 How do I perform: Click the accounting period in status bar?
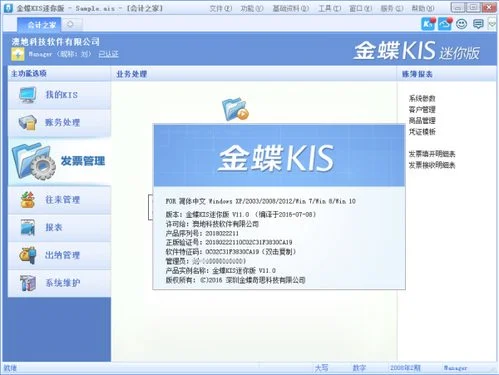tap(405, 368)
